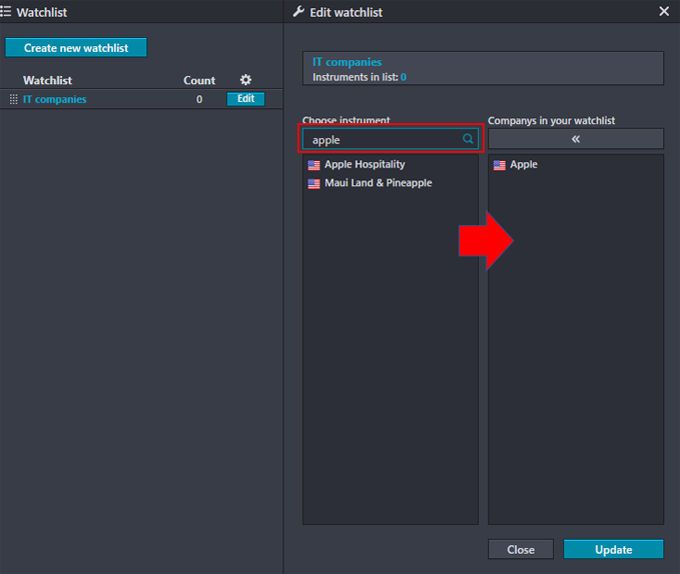Viewport: 680px width, 574px height.
Task: Select Apple in your watchlist companies
Action: (x=523, y=164)
